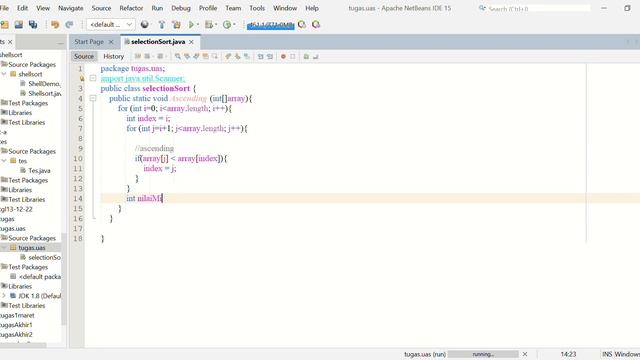The height and width of the screenshot is (360, 640).
Task: Click the Uncomment icon in editor toolbar
Action: [316, 56]
